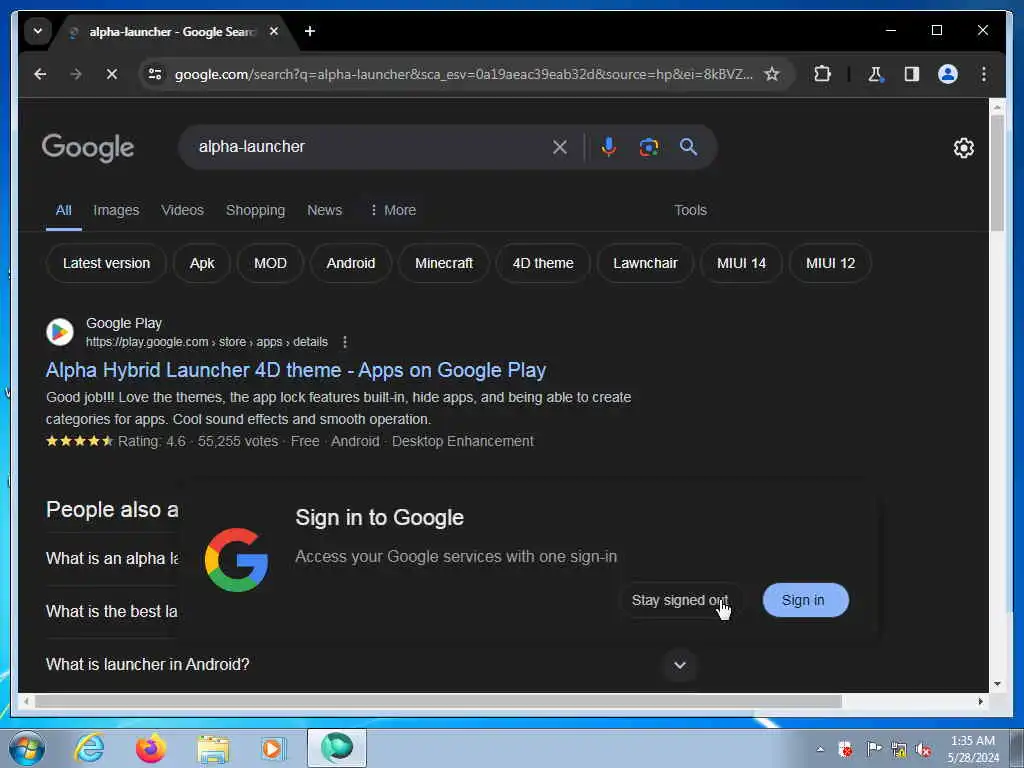Viewport: 1024px width, 768px height.
Task: Choose Stay signed out
Action: point(680,600)
